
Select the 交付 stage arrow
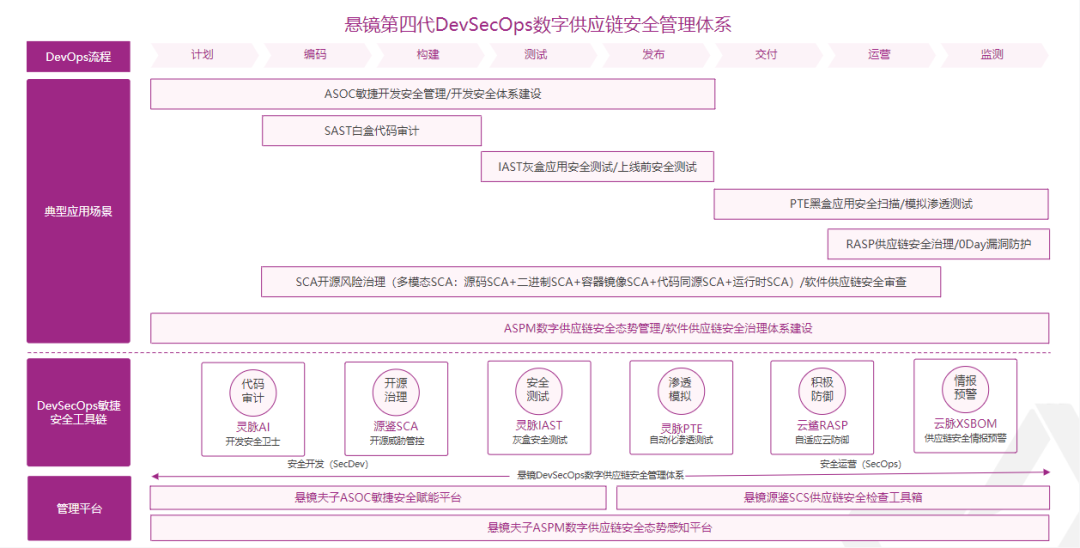(769, 55)
